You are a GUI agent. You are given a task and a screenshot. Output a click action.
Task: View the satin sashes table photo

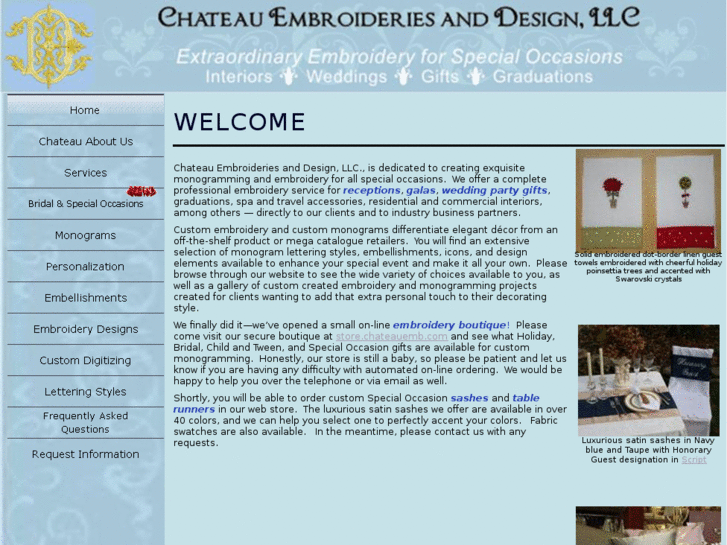pyautogui.click(x=648, y=380)
